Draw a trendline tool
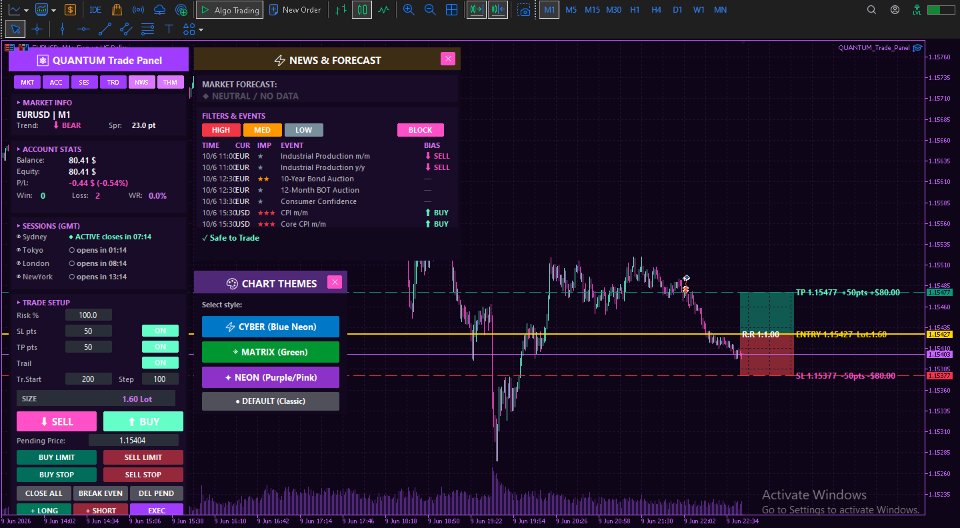 [105, 29]
